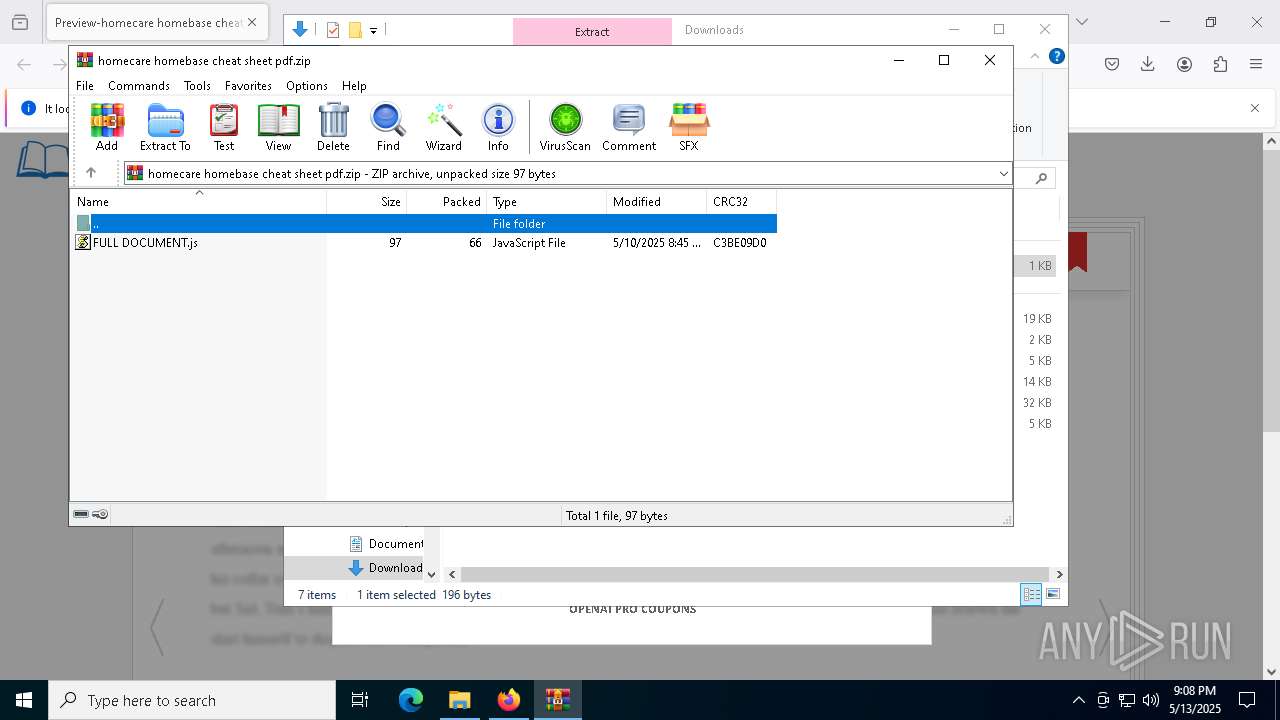The height and width of the screenshot is (720, 1280).
Task: Switch Explorer to large icons view
Action: click(x=1052, y=594)
